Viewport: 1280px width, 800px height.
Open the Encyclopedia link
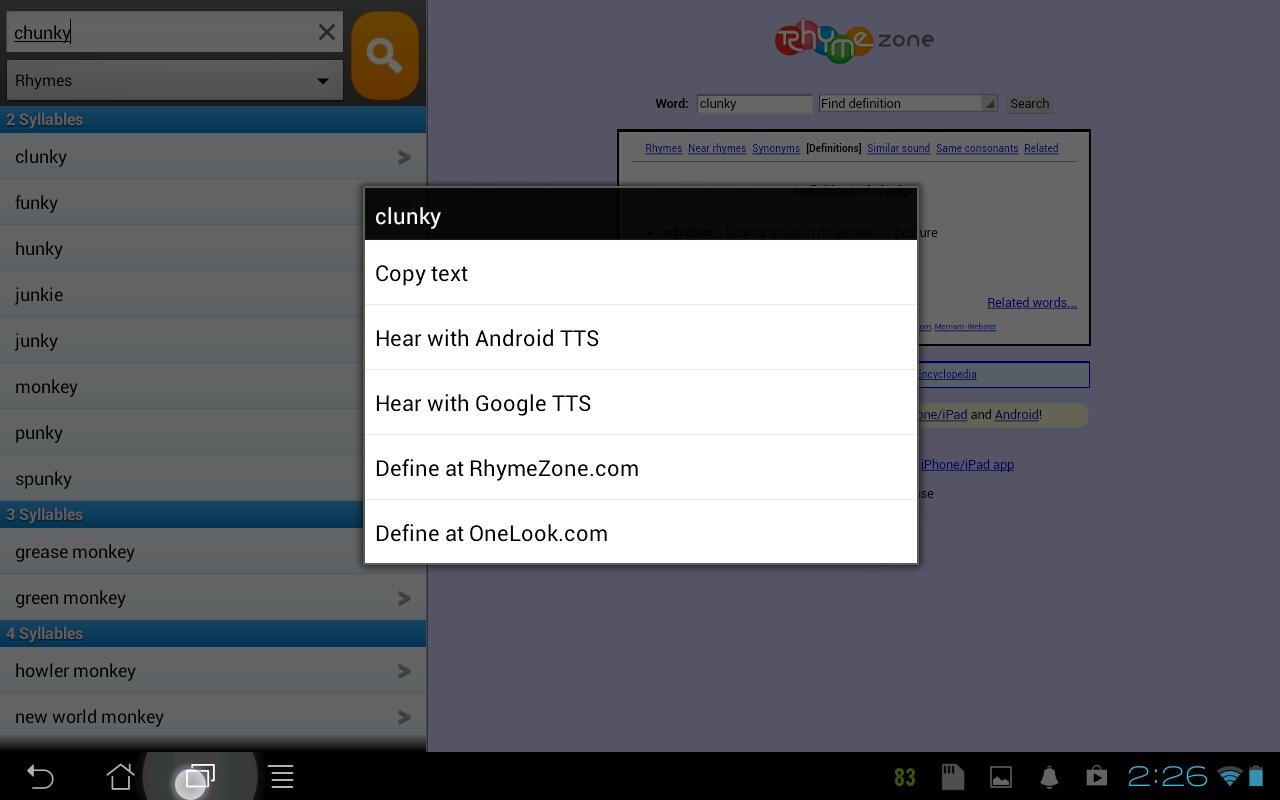pyautogui.click(x=946, y=375)
